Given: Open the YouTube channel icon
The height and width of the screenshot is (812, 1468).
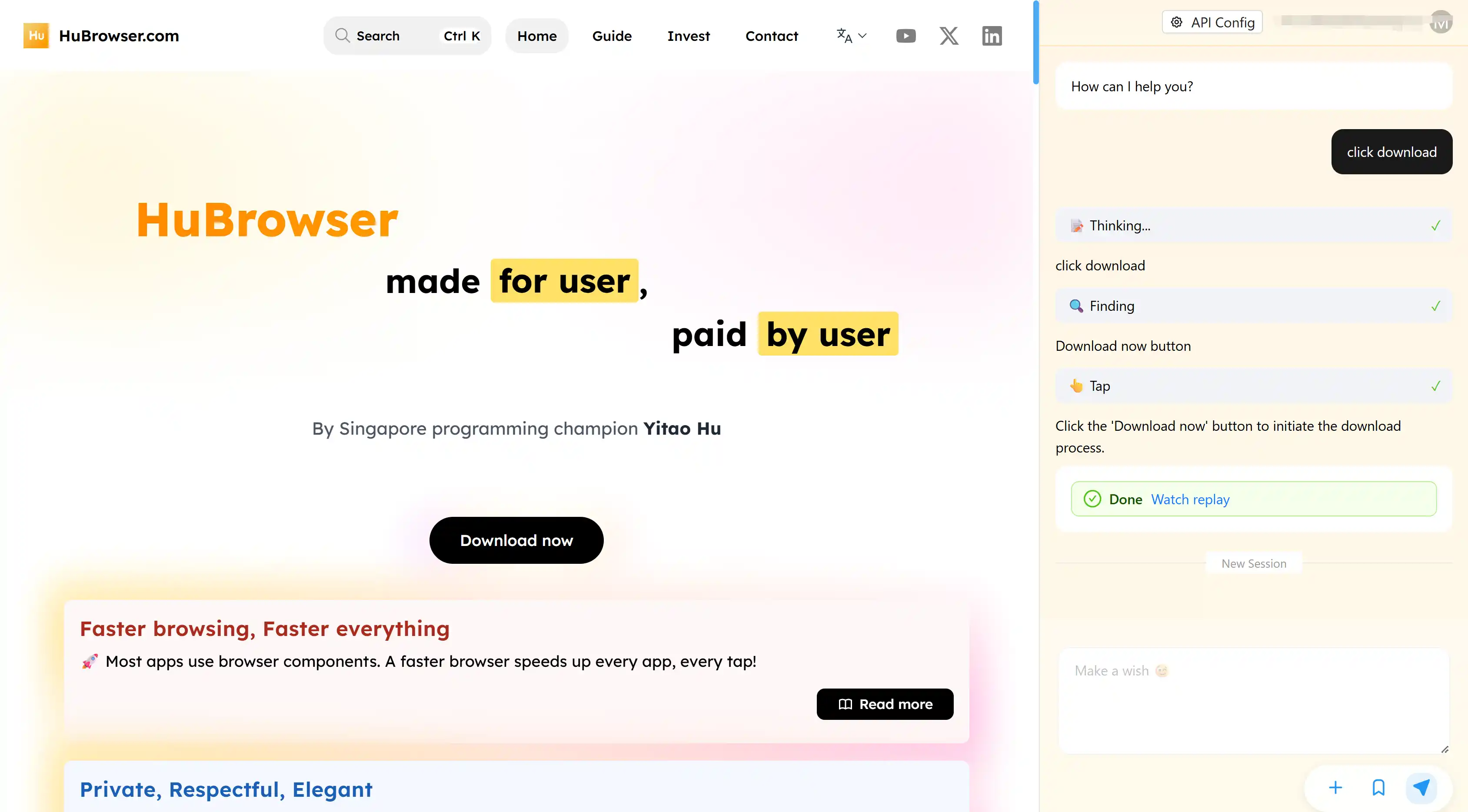Looking at the screenshot, I should [905, 35].
